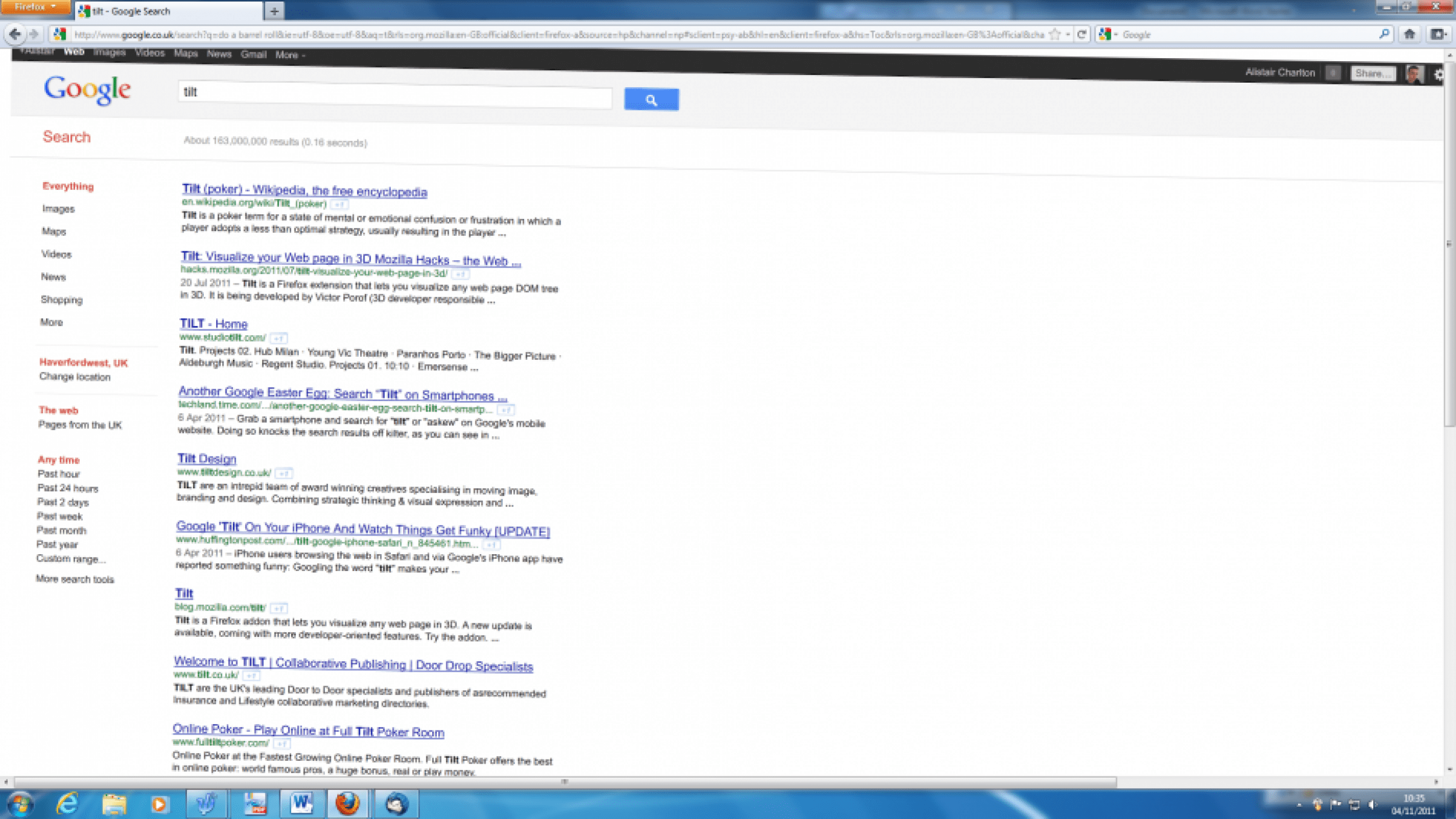Reload the page with the refresh icon
Image resolution: width=1456 pixels, height=819 pixels.
tap(1082, 34)
